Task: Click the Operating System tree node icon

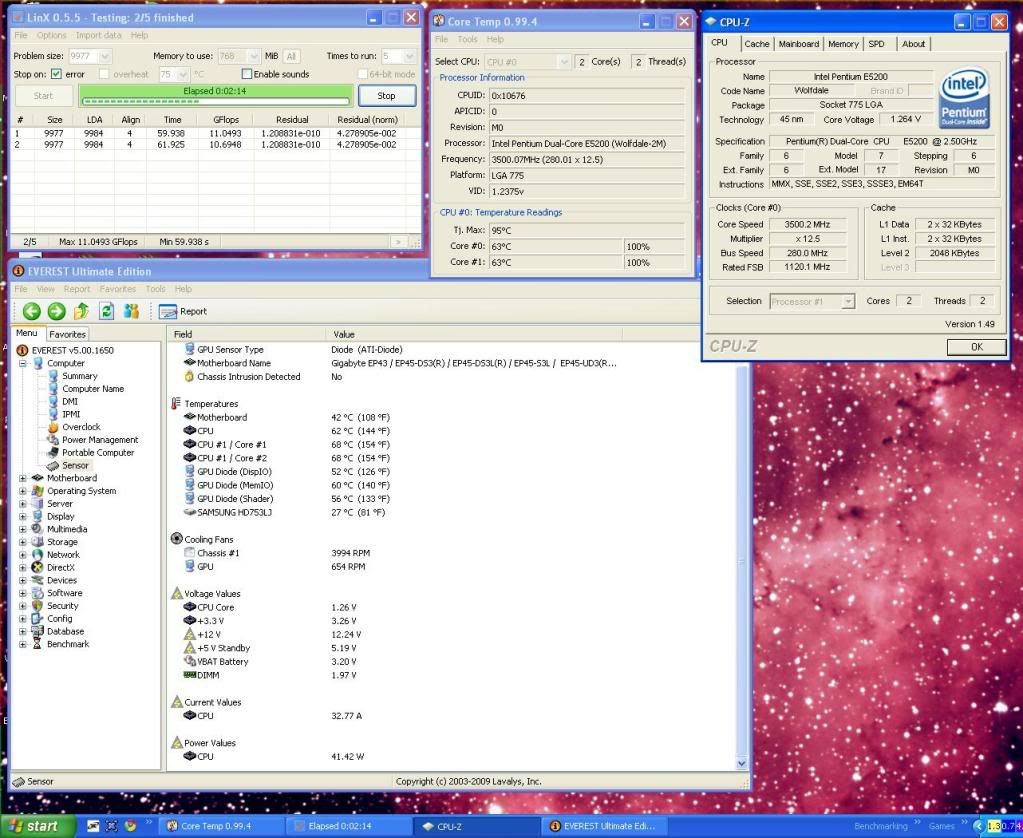Action: pyautogui.click(x=38, y=491)
